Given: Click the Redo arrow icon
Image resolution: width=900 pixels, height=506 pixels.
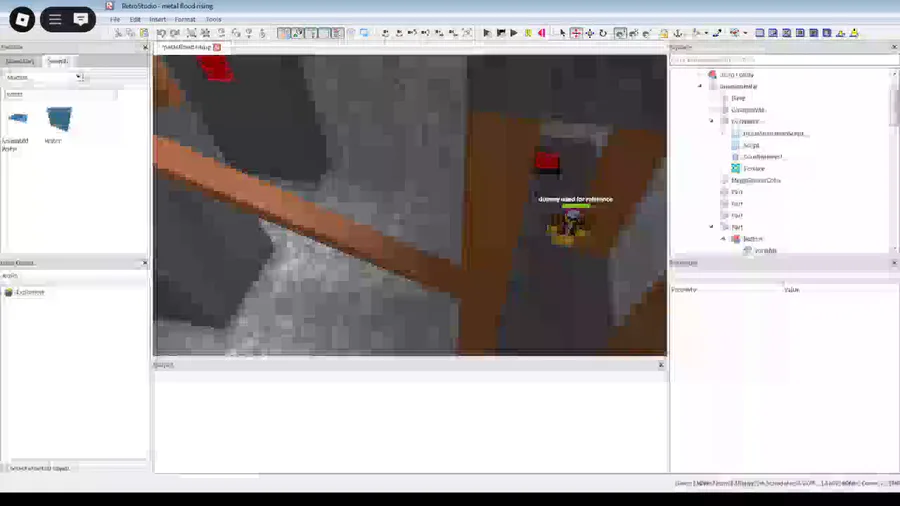Looking at the screenshot, I should tap(174, 33).
